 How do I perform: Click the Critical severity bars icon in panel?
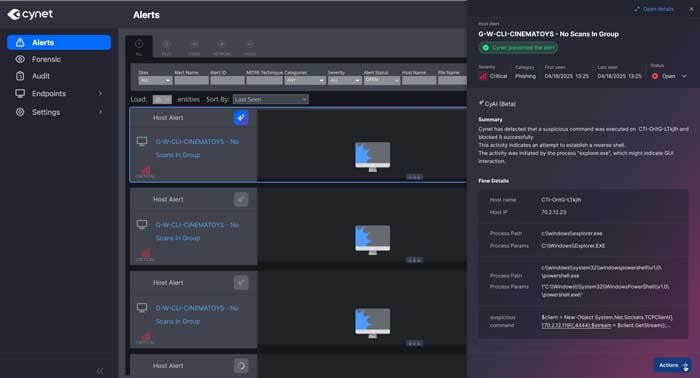(x=483, y=76)
